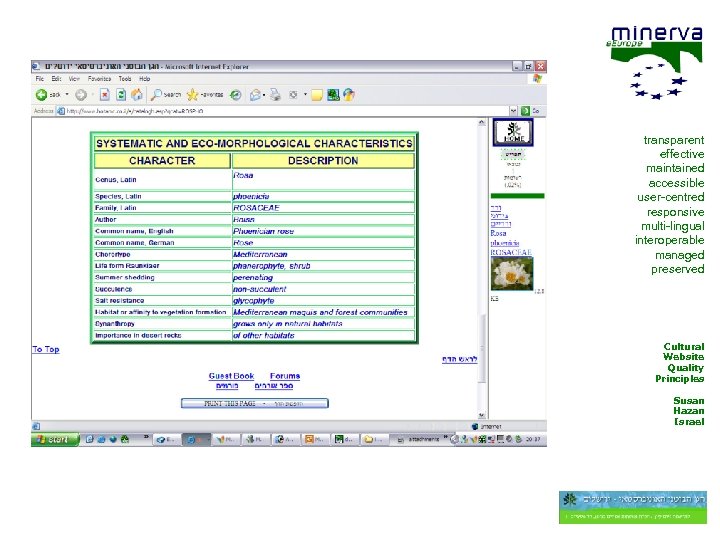Click the DESCRIPTION column header

click(323, 161)
